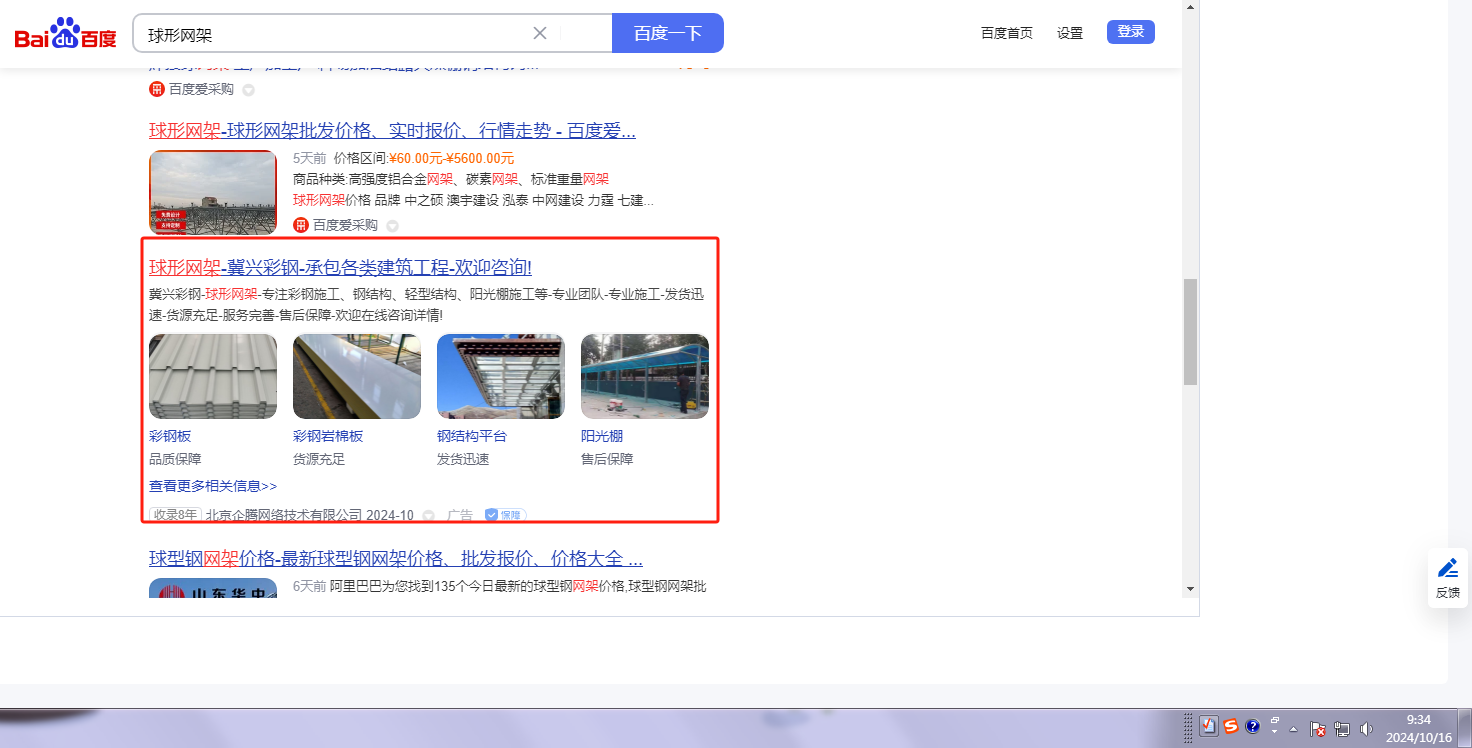Click the Sogou input method tray icon
This screenshot has height=748, width=1472.
pos(1231,727)
